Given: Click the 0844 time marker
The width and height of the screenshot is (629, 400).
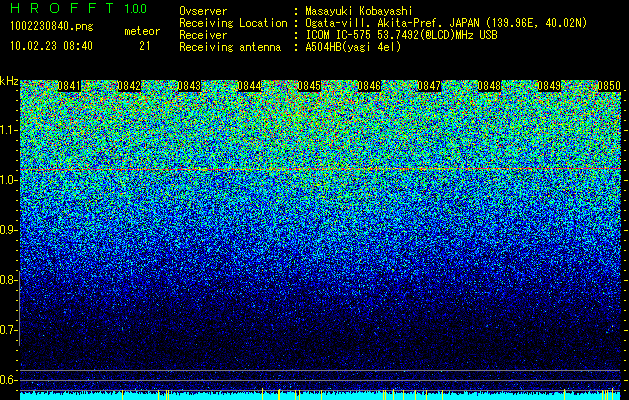Looking at the screenshot, I should point(249,86).
